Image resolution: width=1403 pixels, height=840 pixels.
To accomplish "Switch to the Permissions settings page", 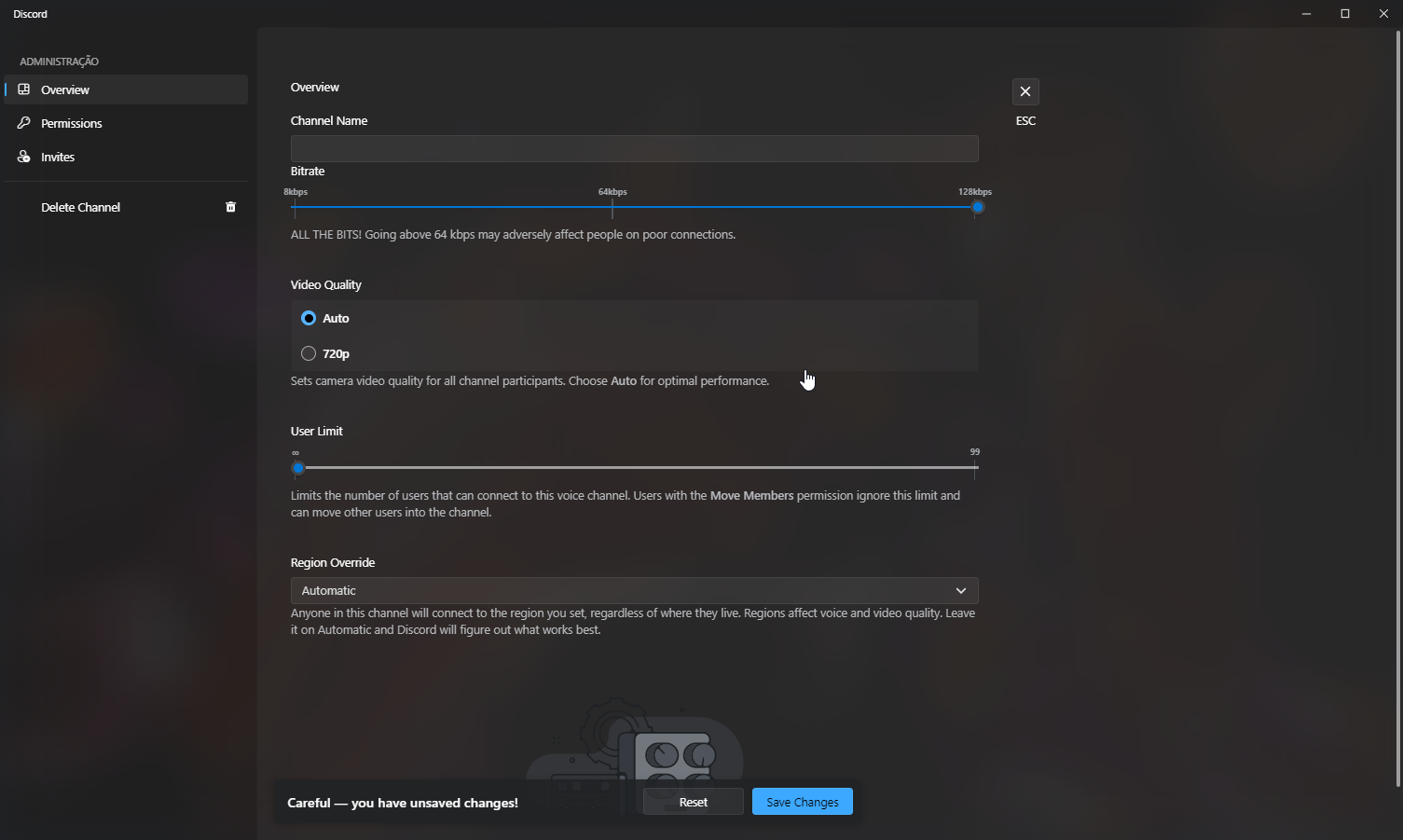I will pos(70,122).
